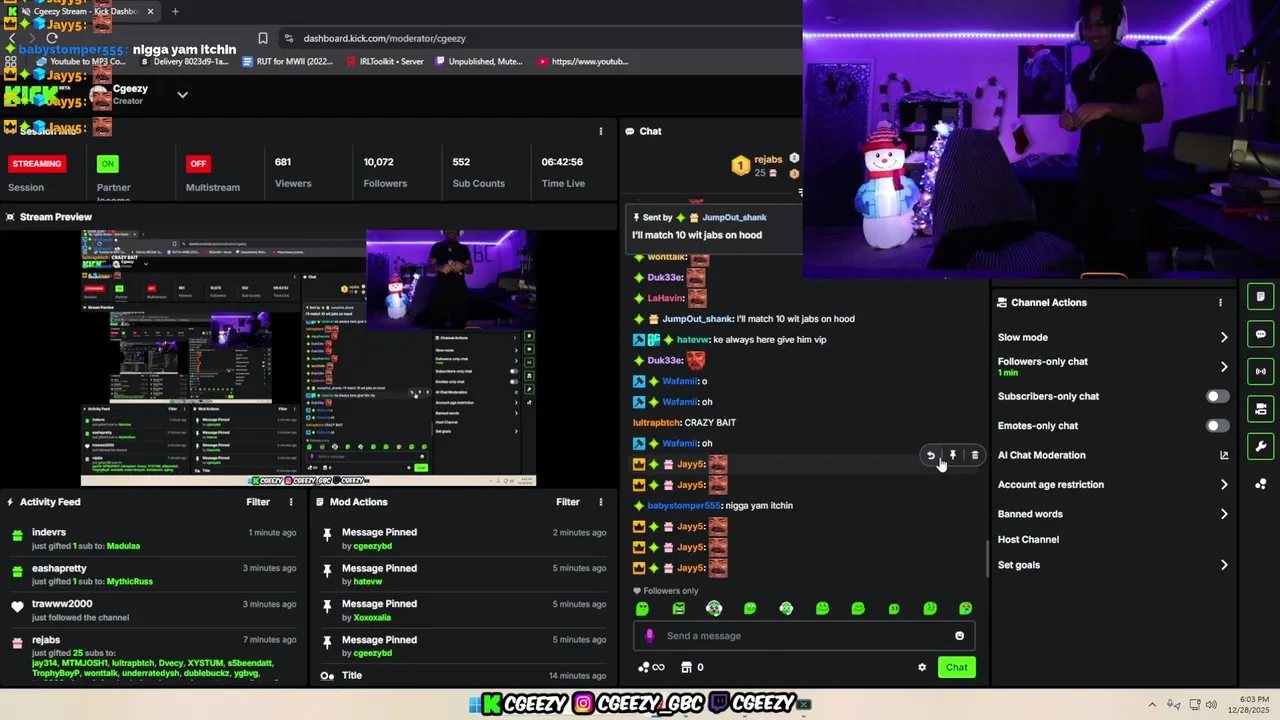Image resolution: width=1280 pixels, height=720 pixels.
Task: Toggle Partner Income ON indicator
Action: pyautogui.click(x=107, y=164)
